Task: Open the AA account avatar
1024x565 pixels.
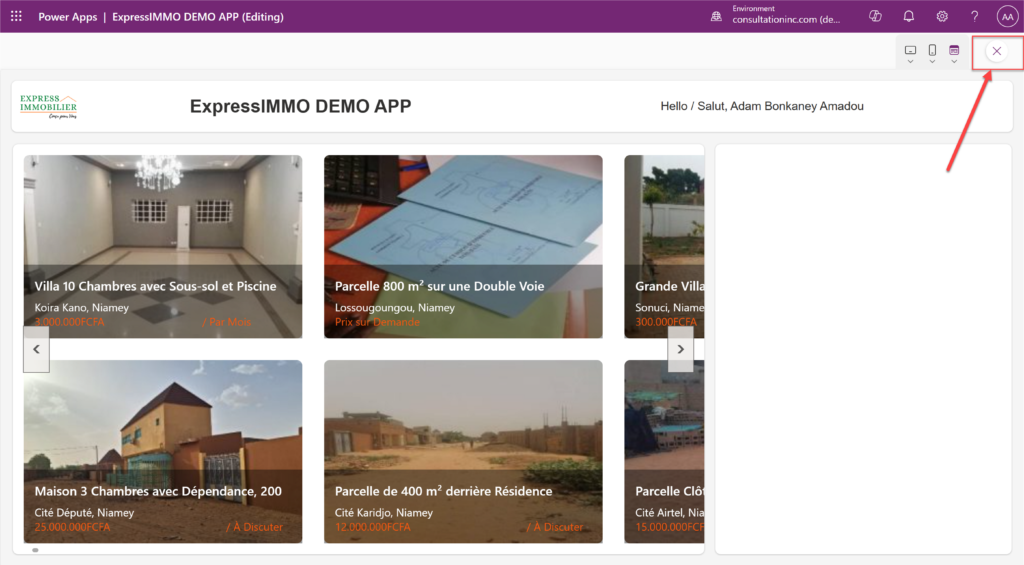Action: (x=1007, y=16)
